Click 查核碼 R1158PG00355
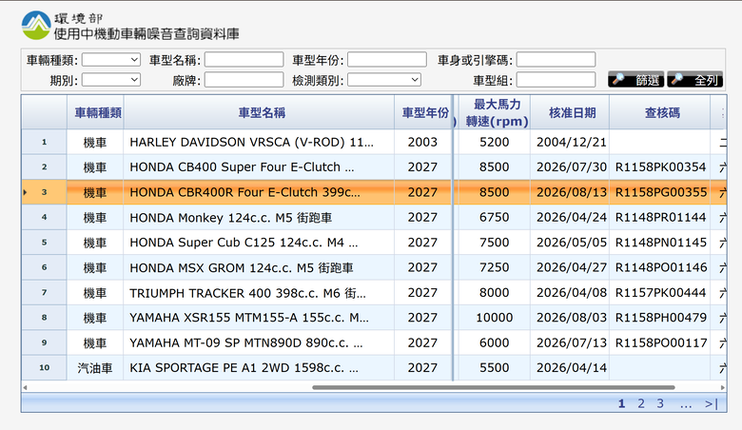The height and width of the screenshot is (430, 742). pyautogui.click(x=660, y=192)
